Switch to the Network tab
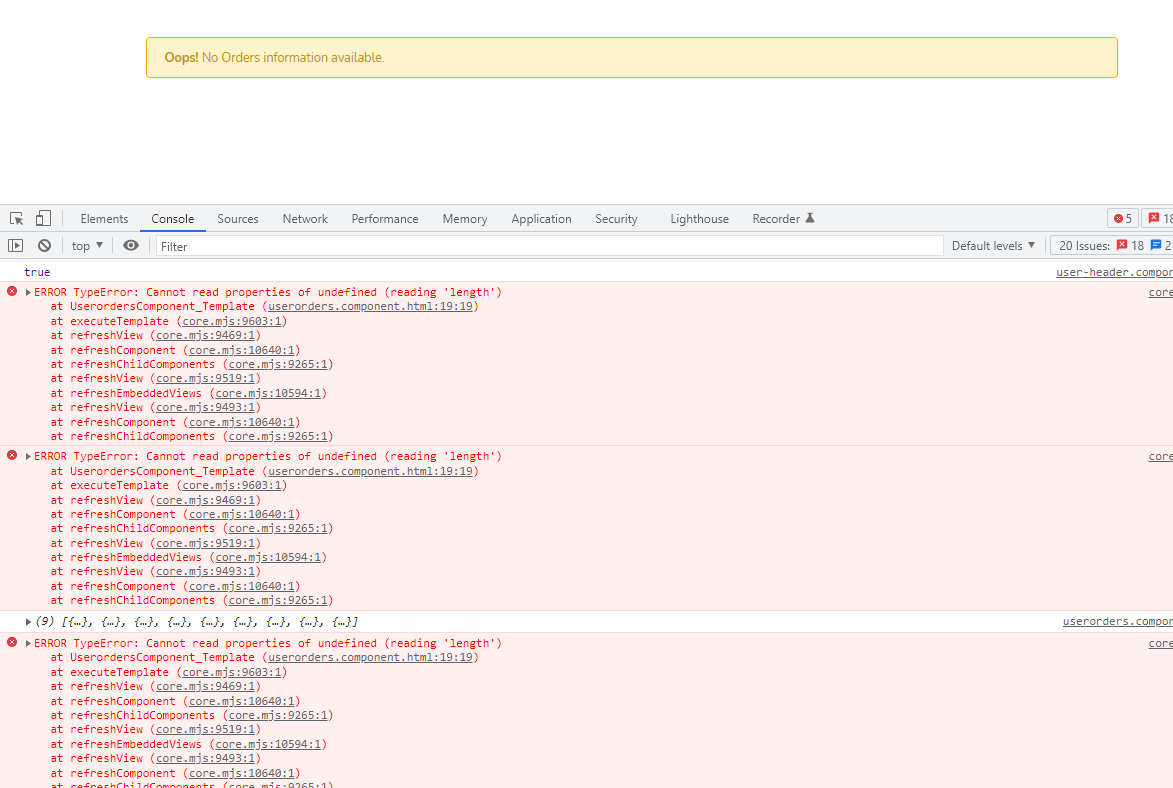 pyautogui.click(x=305, y=219)
